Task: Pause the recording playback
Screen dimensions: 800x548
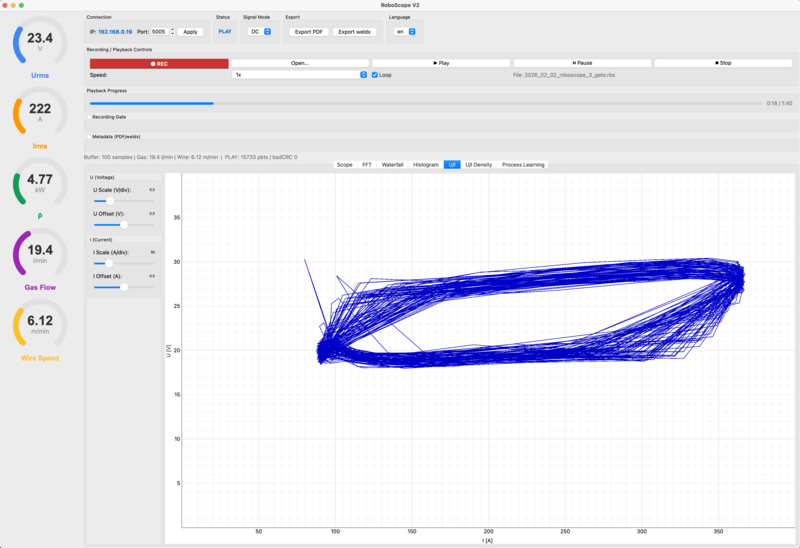Action: tap(582, 63)
